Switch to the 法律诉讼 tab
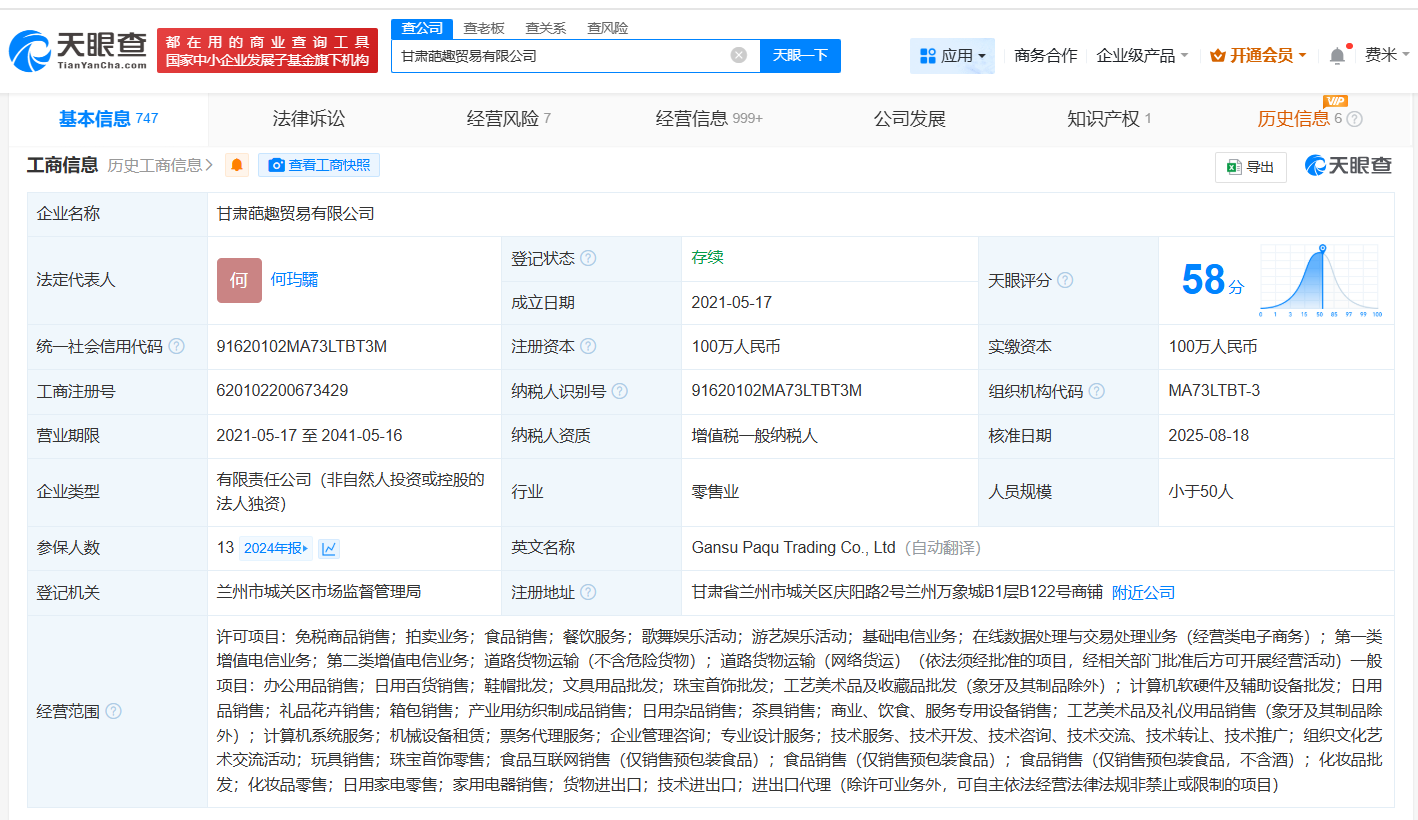This screenshot has width=1418, height=820. click(x=309, y=119)
